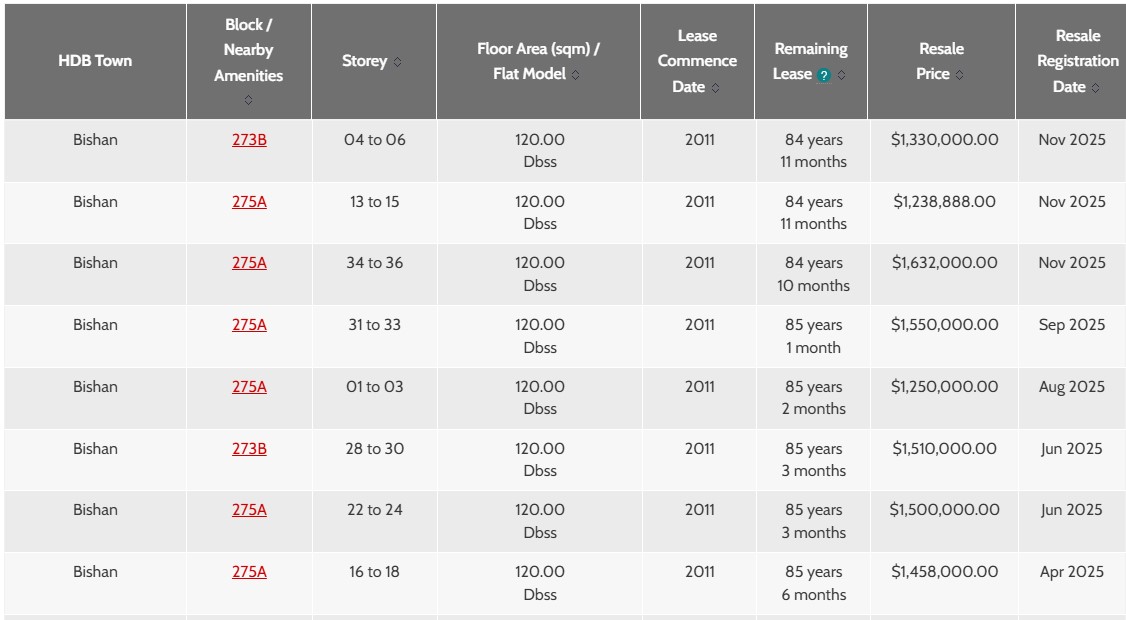Sort by Resale Registration Date arrow icon
The height and width of the screenshot is (620, 1126).
(x=1095, y=88)
